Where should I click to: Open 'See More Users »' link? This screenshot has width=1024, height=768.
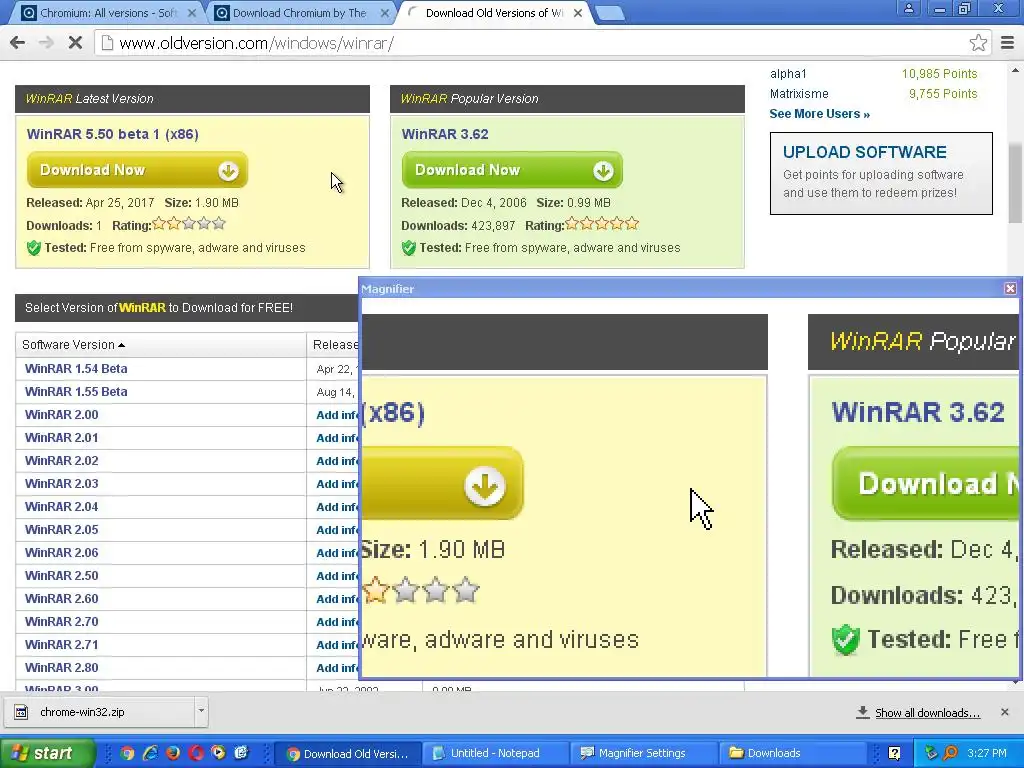tap(819, 114)
